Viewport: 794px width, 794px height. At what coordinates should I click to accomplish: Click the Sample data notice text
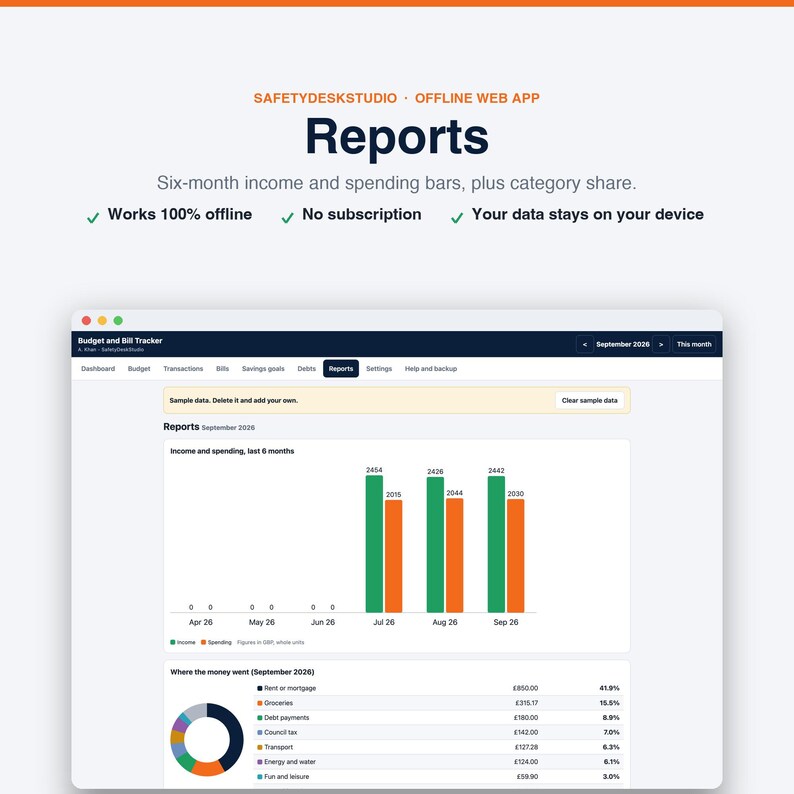[233, 401]
